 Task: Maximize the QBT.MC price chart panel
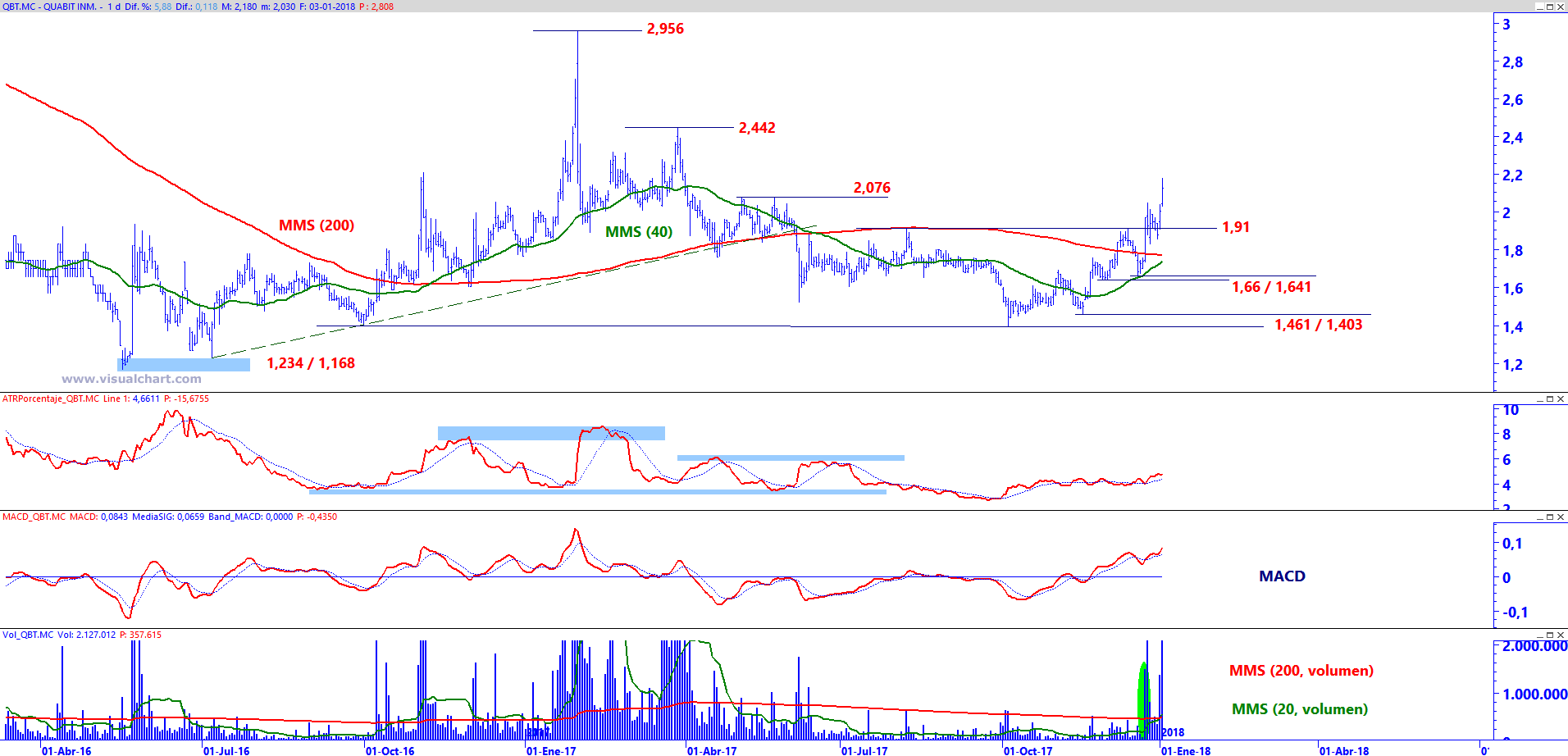[1550, 7]
